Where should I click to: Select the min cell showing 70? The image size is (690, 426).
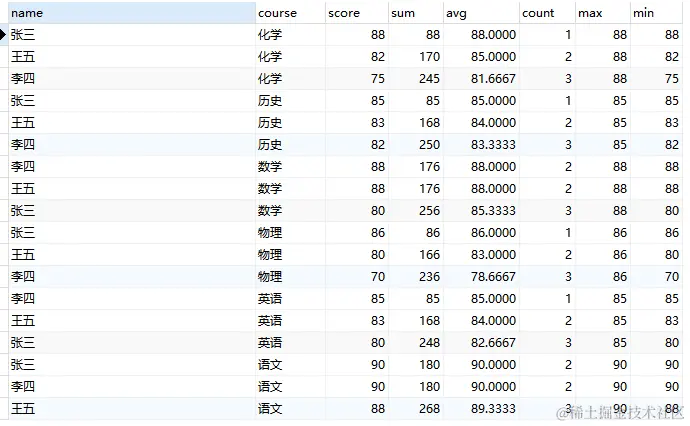656,277
